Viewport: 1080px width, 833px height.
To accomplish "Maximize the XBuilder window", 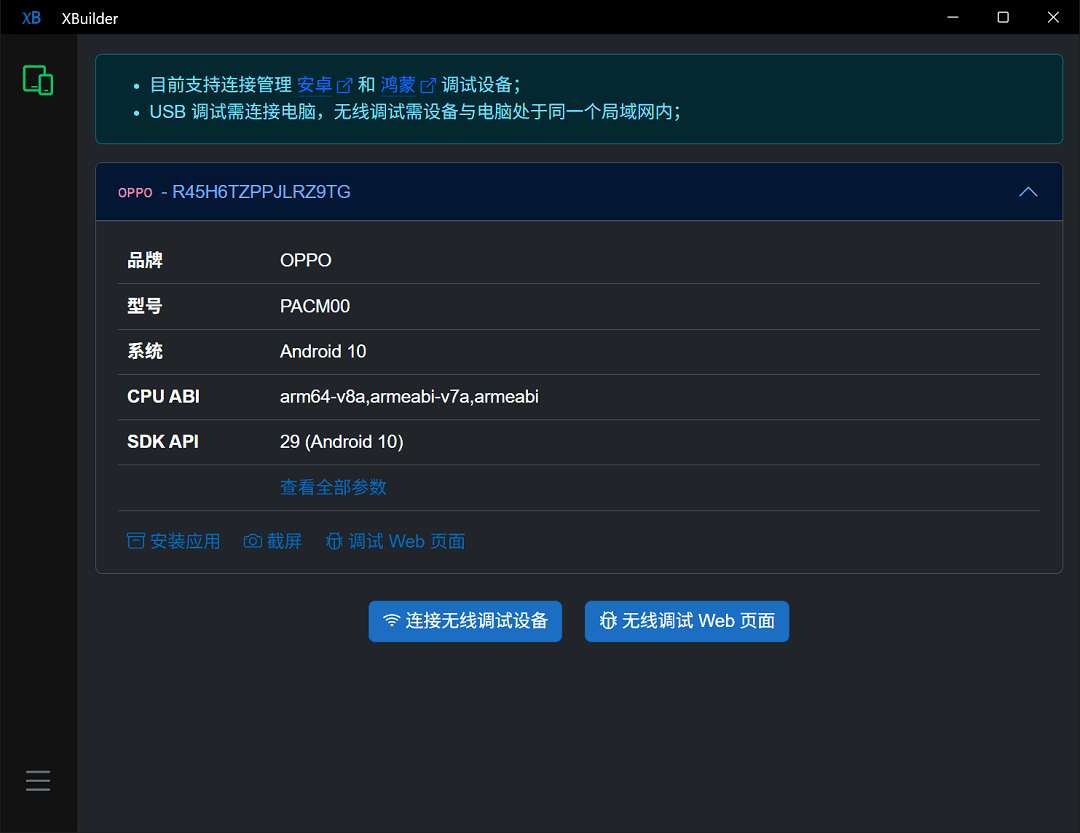I will (1003, 17).
